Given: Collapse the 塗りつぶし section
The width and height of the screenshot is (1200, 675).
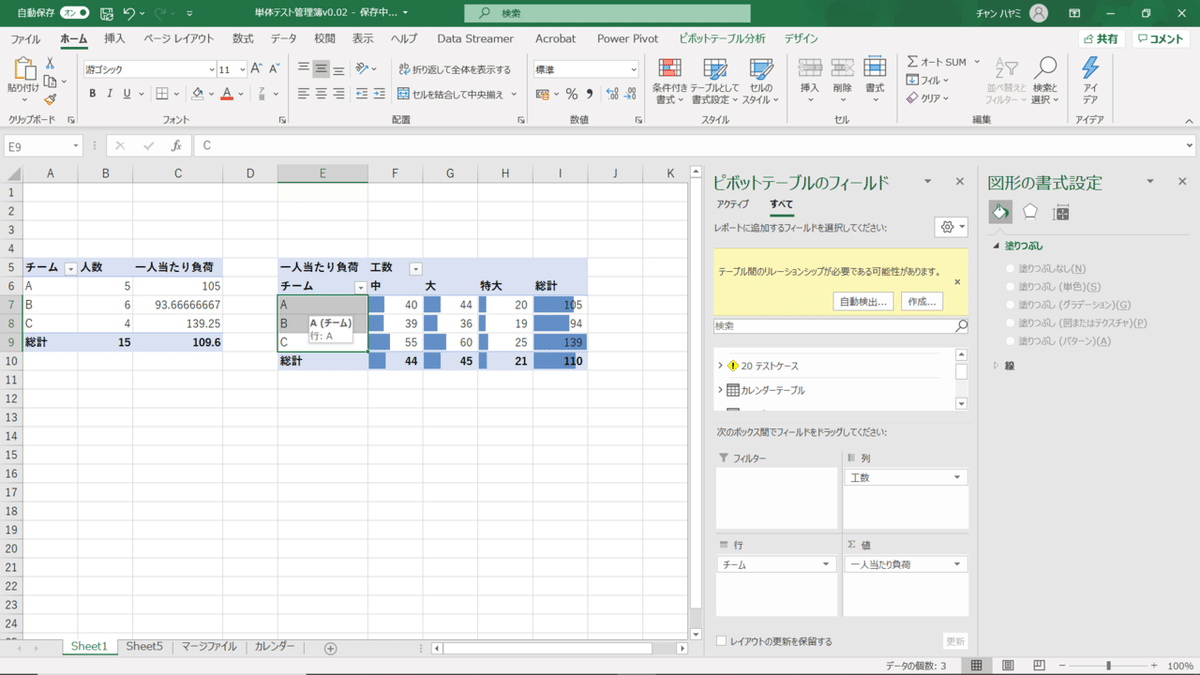Looking at the screenshot, I should [997, 245].
